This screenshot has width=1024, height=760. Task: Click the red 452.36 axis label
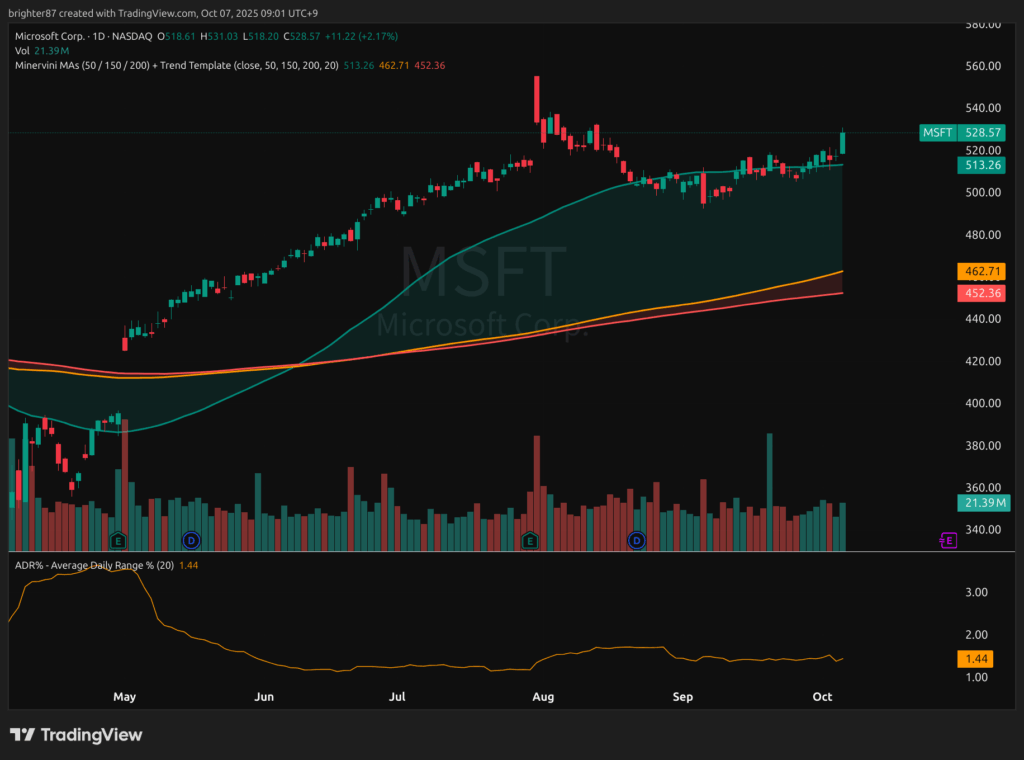pyautogui.click(x=984, y=293)
